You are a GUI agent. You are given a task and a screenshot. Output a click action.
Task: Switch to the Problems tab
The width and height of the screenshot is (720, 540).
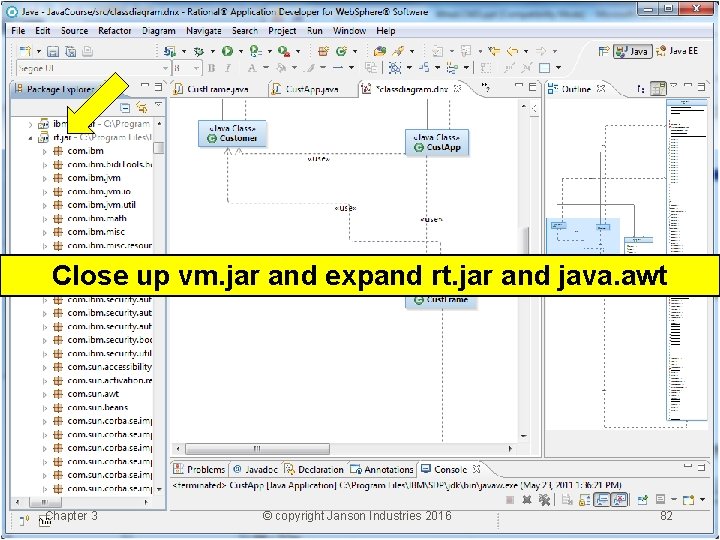point(200,469)
